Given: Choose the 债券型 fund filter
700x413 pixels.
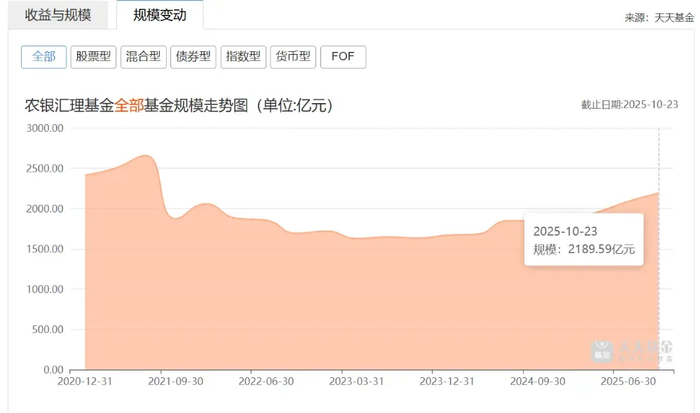Looking at the screenshot, I should (x=193, y=57).
